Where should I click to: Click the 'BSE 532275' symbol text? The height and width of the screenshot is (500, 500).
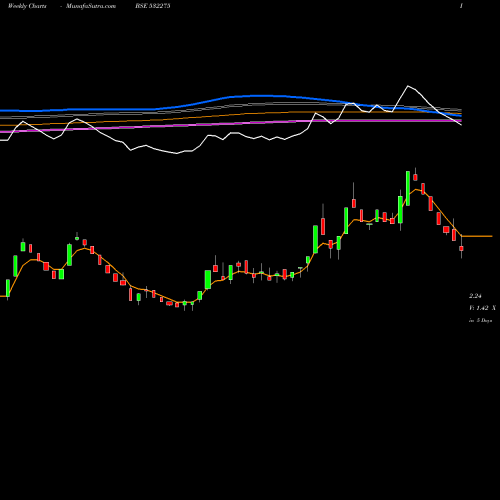[x=153, y=6]
